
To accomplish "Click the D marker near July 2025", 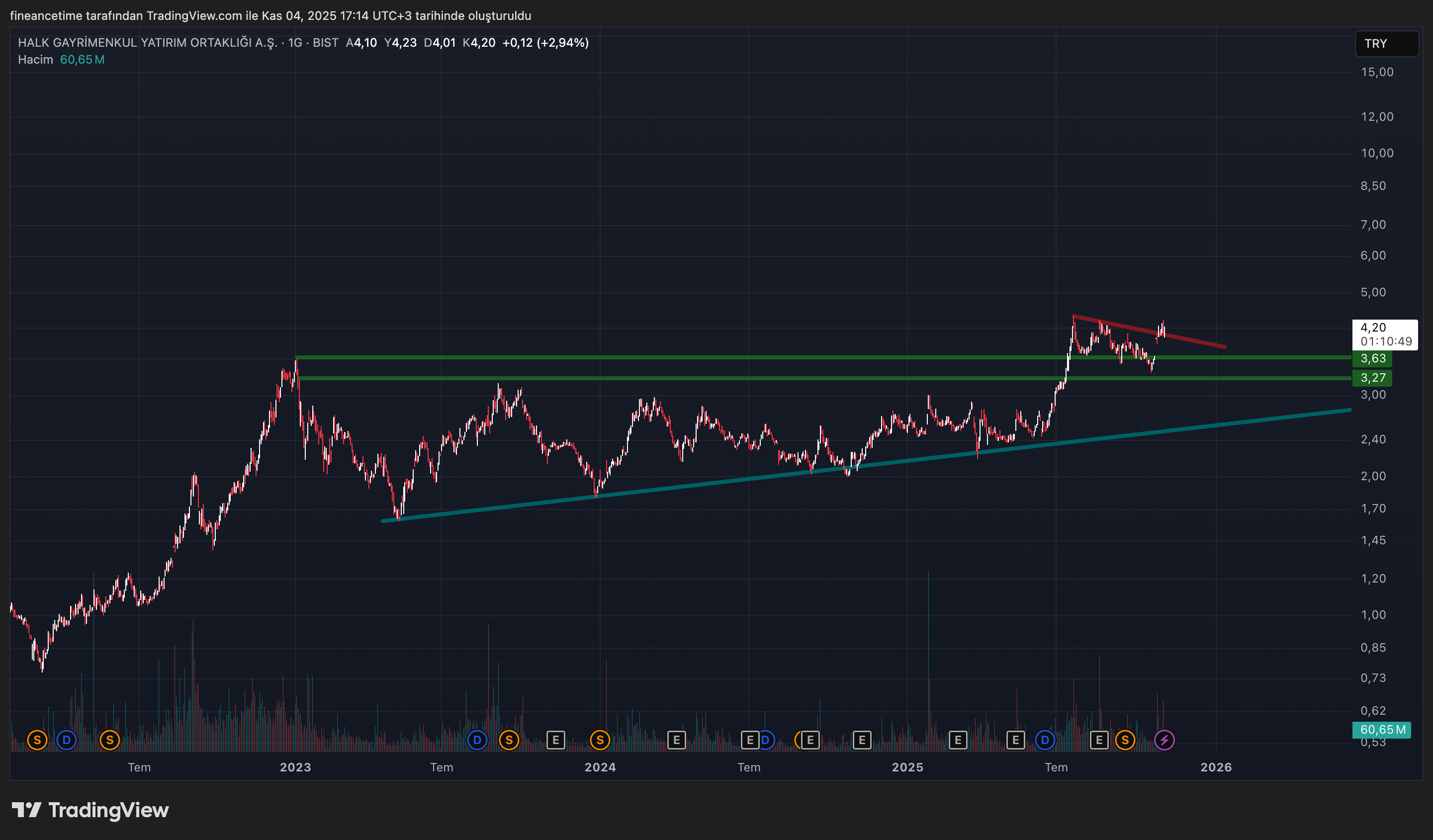I will (x=1045, y=740).
